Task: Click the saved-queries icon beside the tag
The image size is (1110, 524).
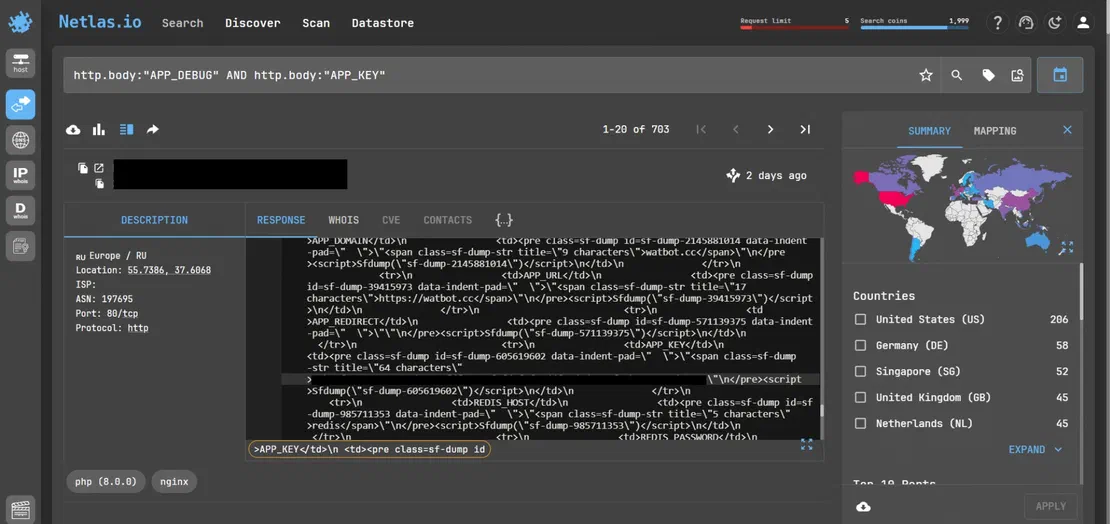Action: click(1017, 75)
